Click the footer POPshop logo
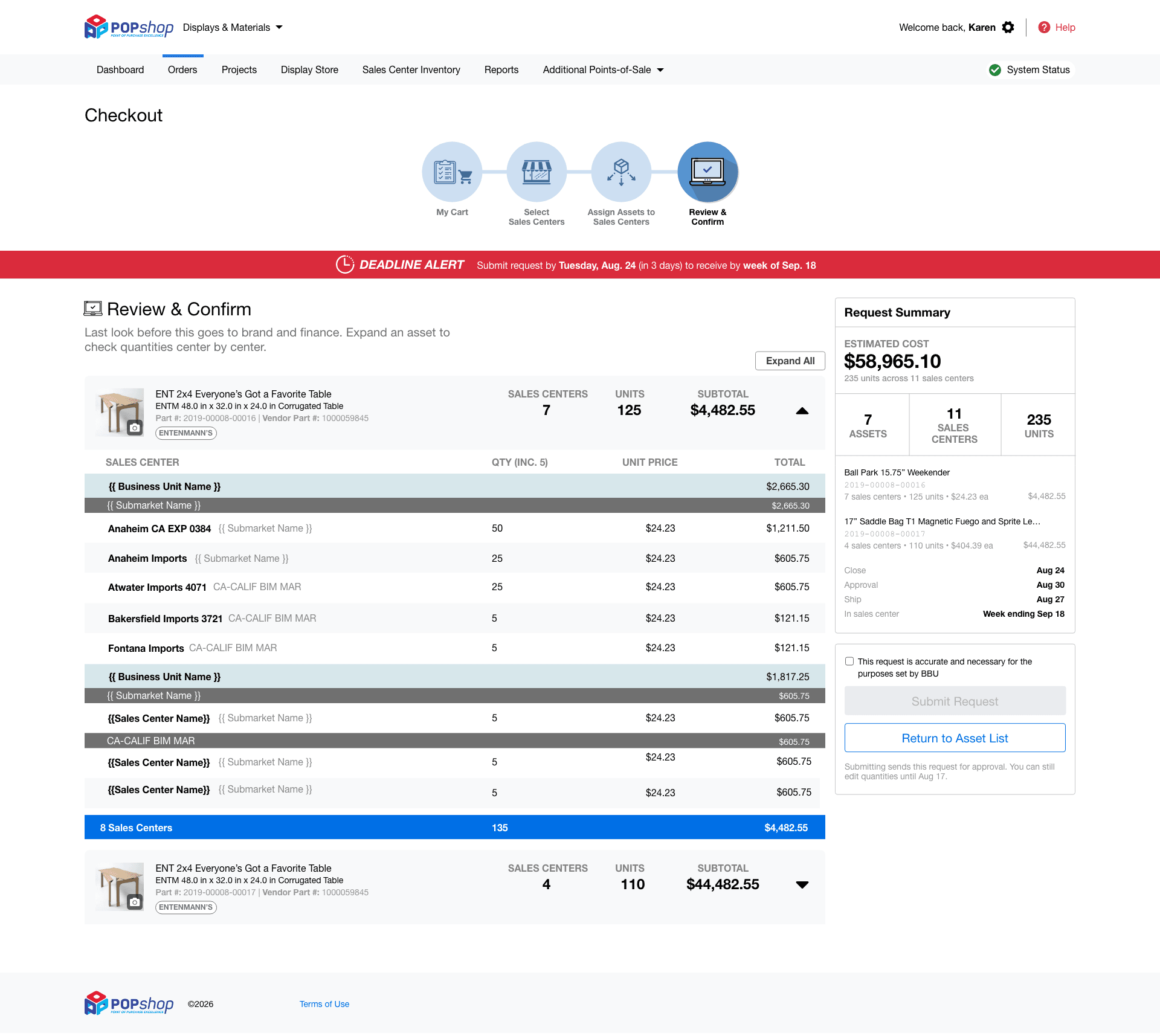1160x1036 pixels. point(129,1003)
